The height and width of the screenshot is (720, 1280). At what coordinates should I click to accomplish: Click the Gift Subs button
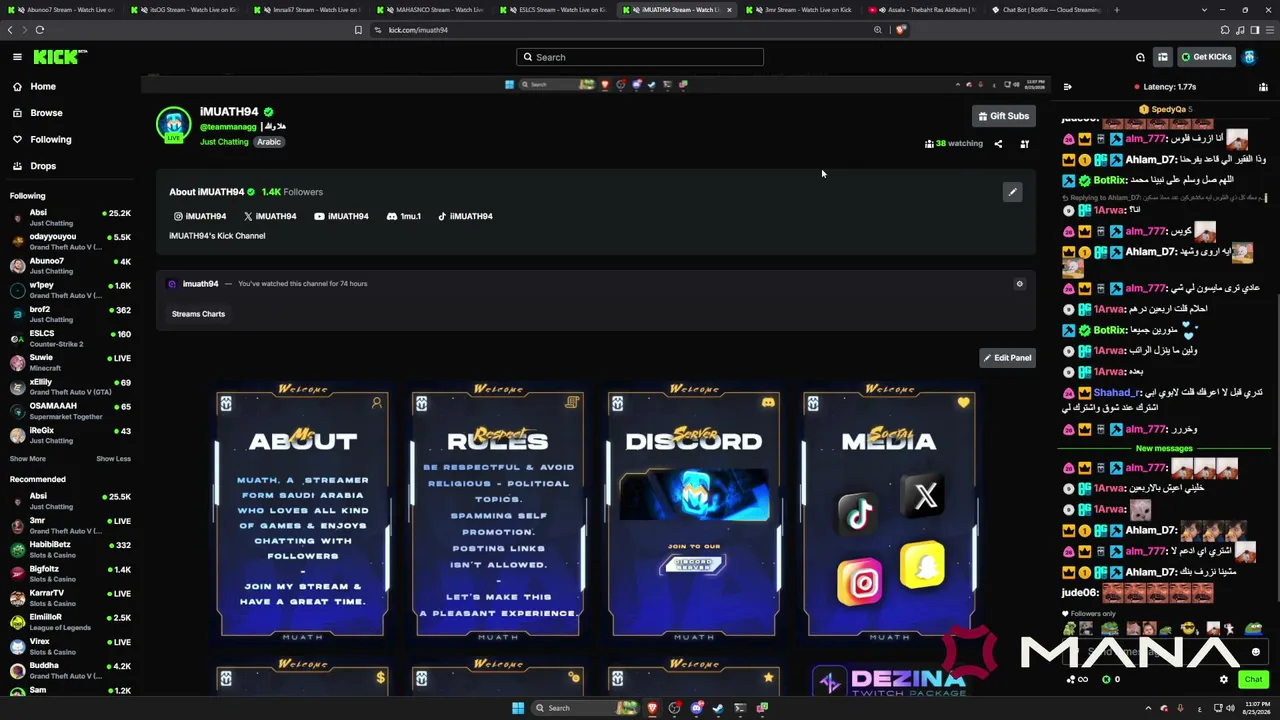[1002, 116]
